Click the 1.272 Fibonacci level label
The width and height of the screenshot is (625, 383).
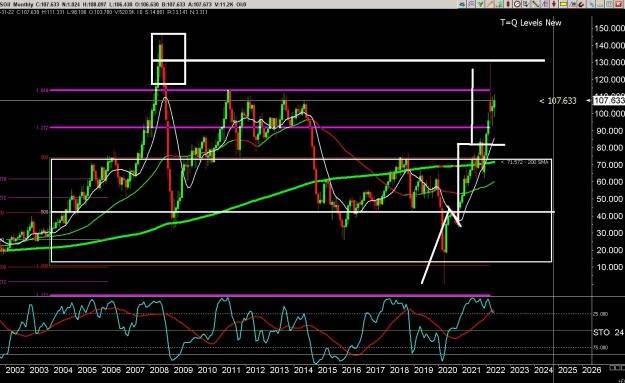tap(42, 128)
